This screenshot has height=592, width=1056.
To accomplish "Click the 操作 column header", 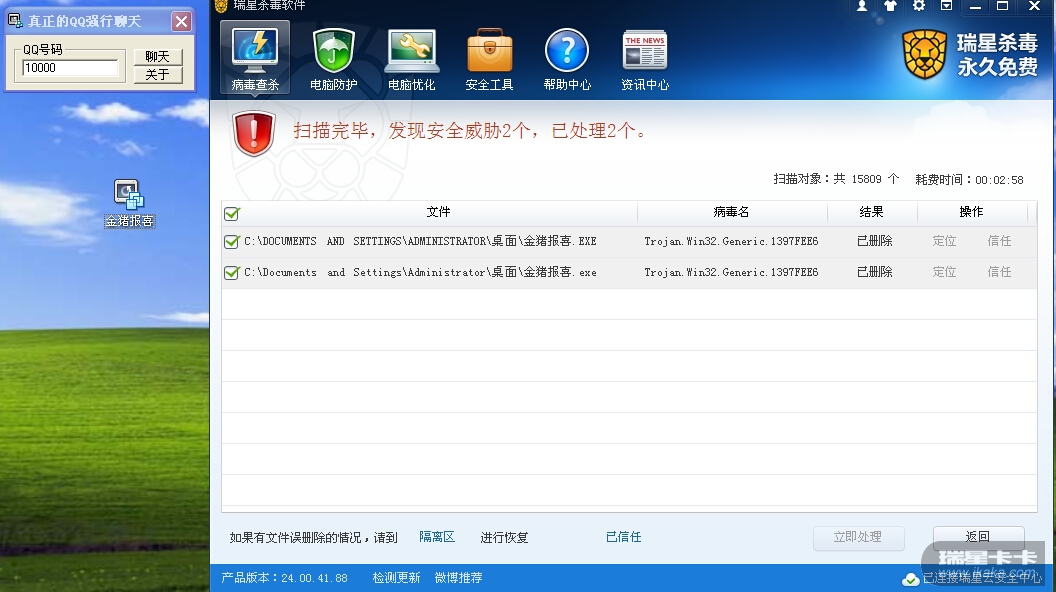I will pyautogui.click(x=971, y=212).
